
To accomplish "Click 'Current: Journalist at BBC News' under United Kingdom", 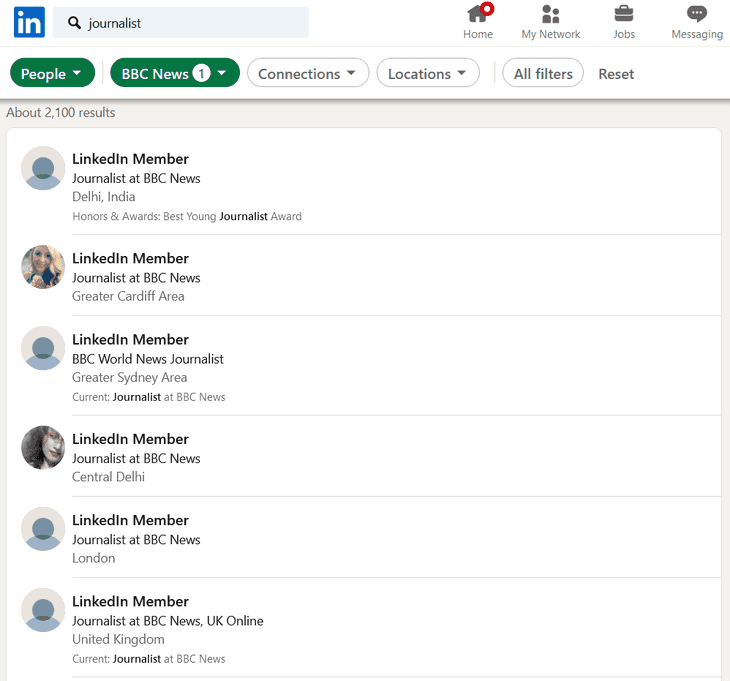I will point(149,659).
